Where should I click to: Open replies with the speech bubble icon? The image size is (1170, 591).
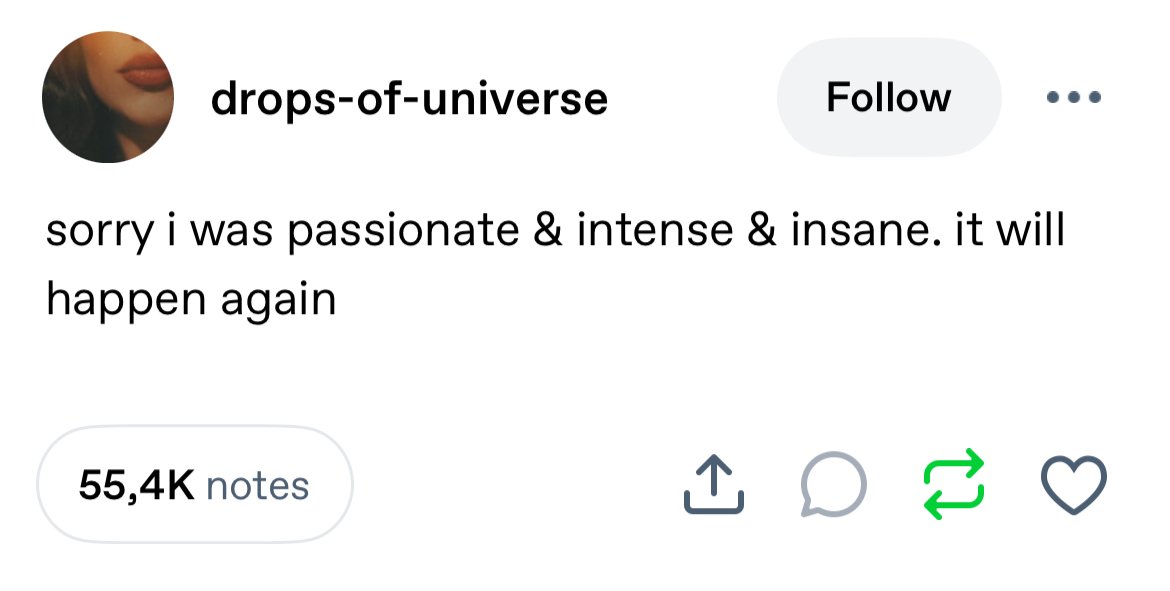[x=831, y=486]
